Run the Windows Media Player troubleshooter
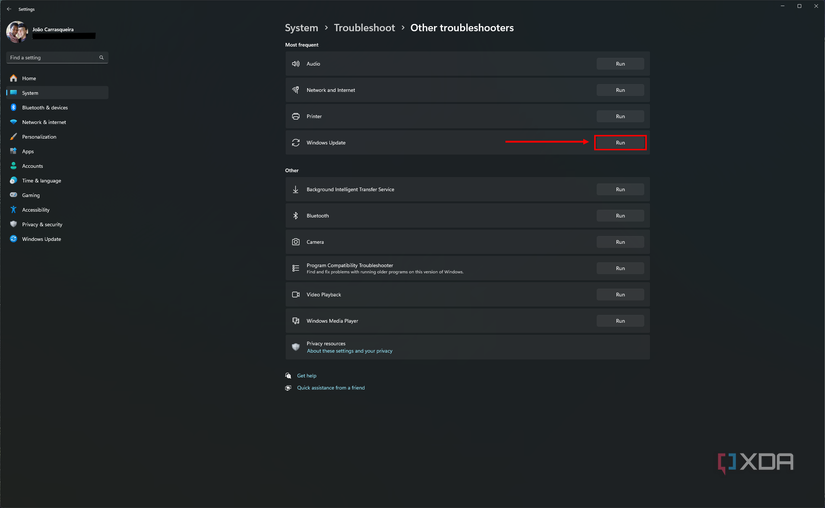Viewport: 825px width, 508px height. click(x=620, y=321)
